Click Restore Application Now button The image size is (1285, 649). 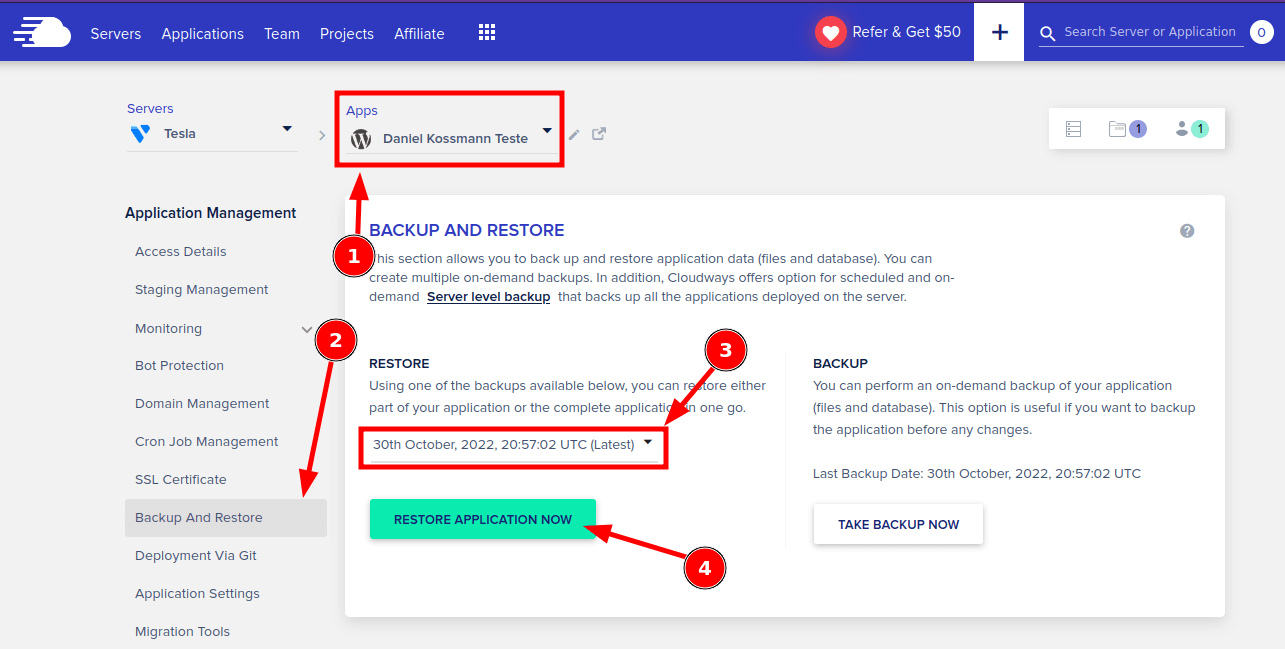(x=482, y=520)
